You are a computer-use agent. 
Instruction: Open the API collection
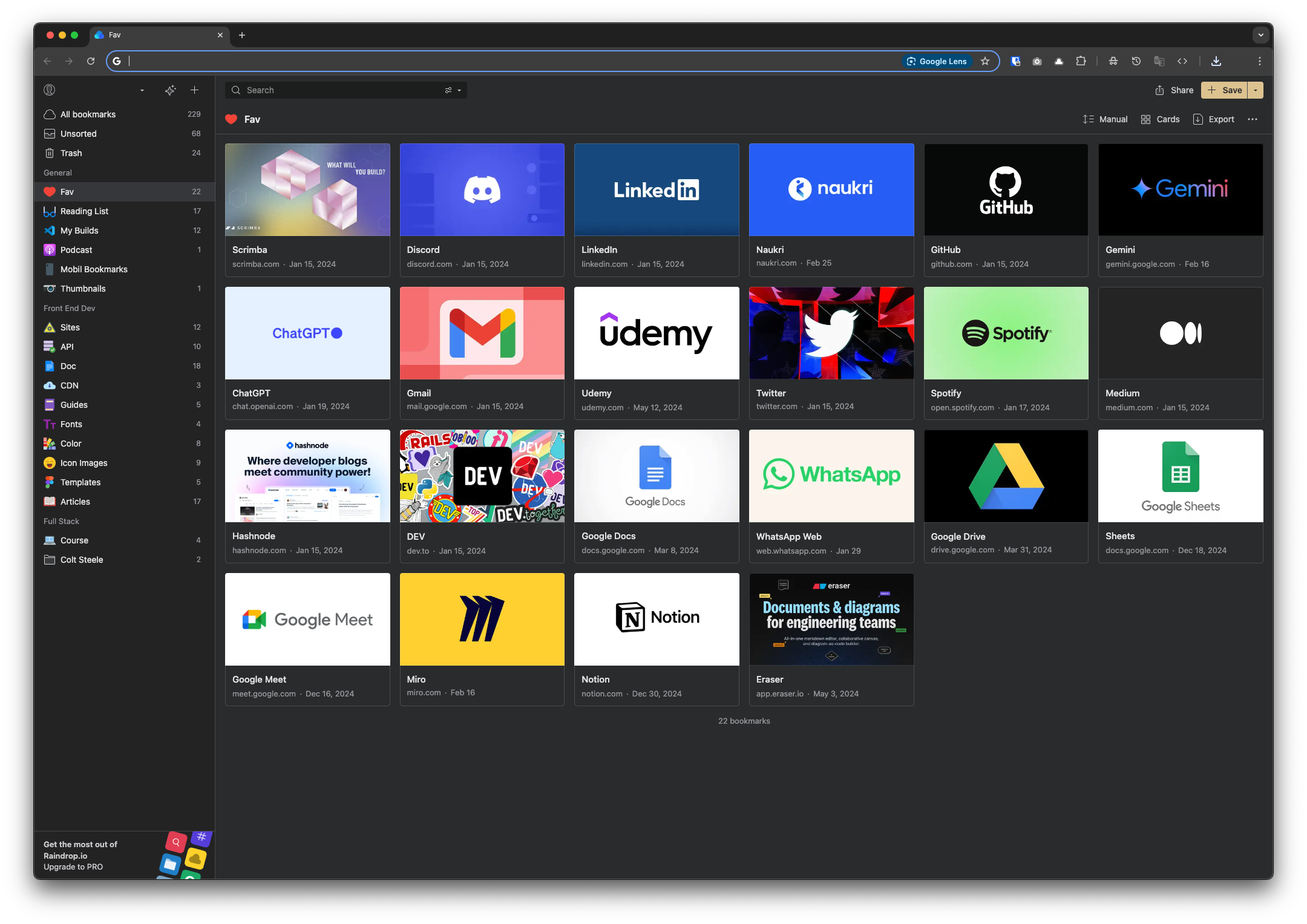(x=124, y=347)
